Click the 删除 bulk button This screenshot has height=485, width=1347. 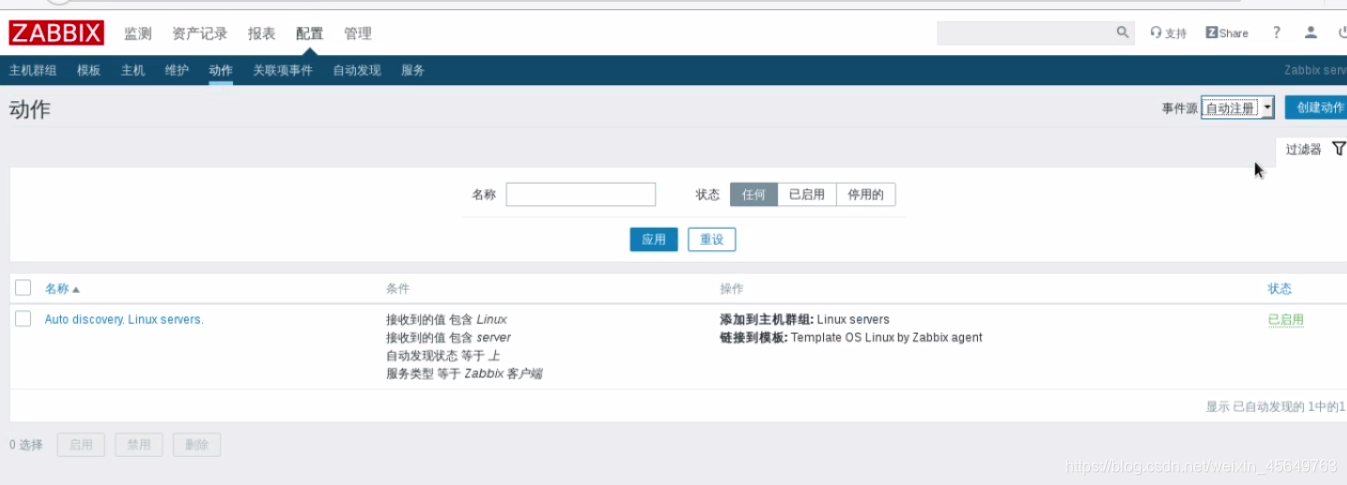pyautogui.click(x=197, y=445)
